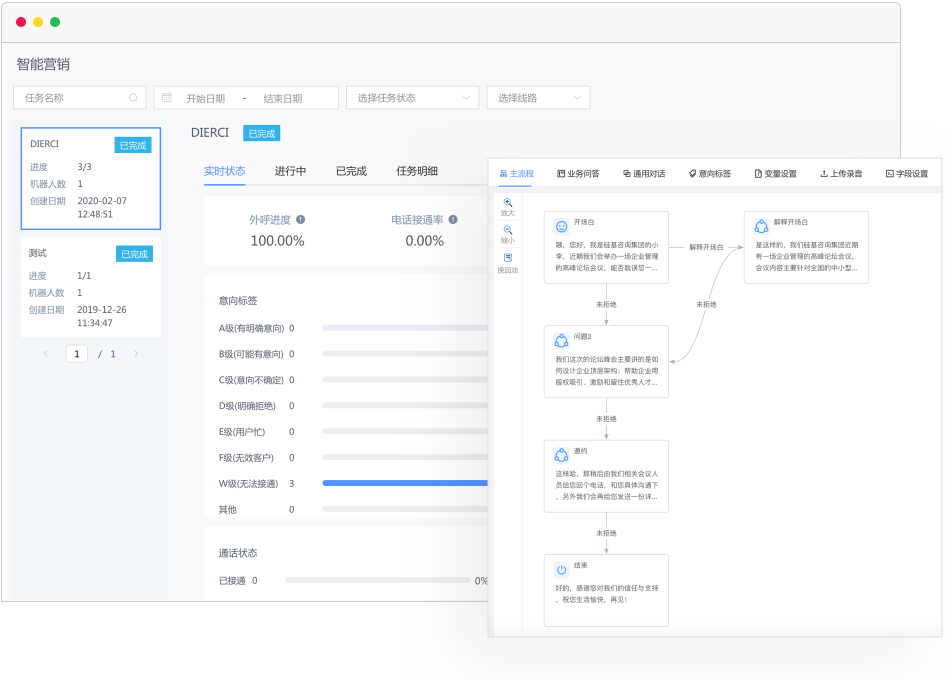
Task: Click the info icon next to 电话接通率
Action: pos(453,220)
